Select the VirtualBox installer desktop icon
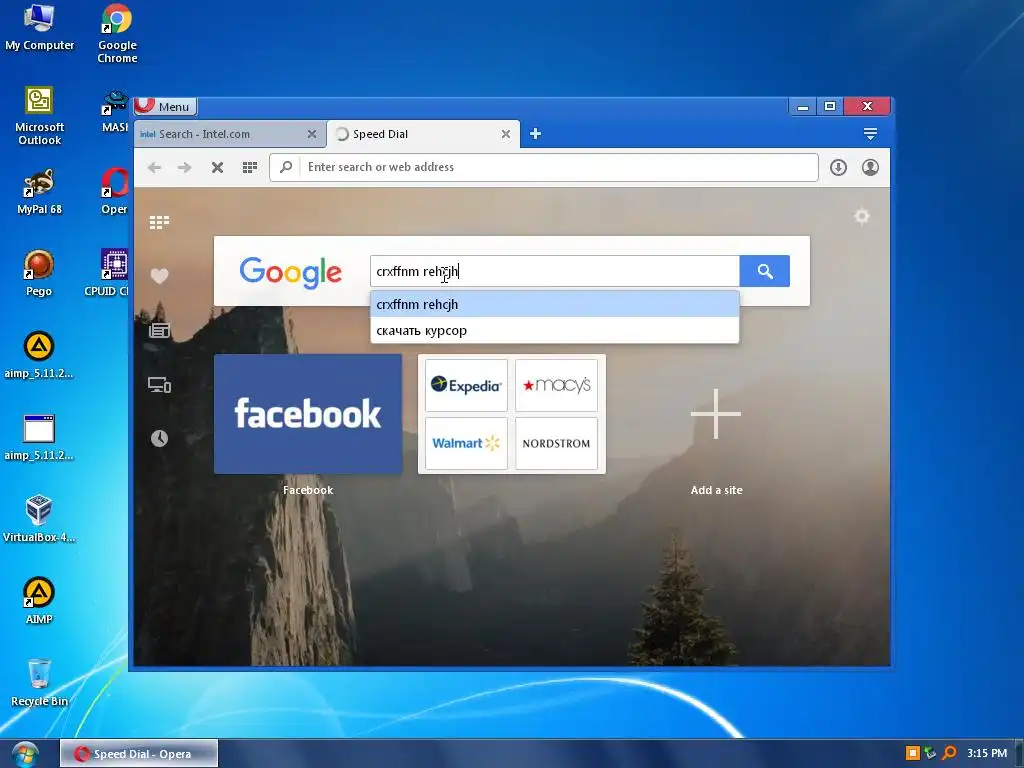This screenshot has height=768, width=1024. pos(39,519)
